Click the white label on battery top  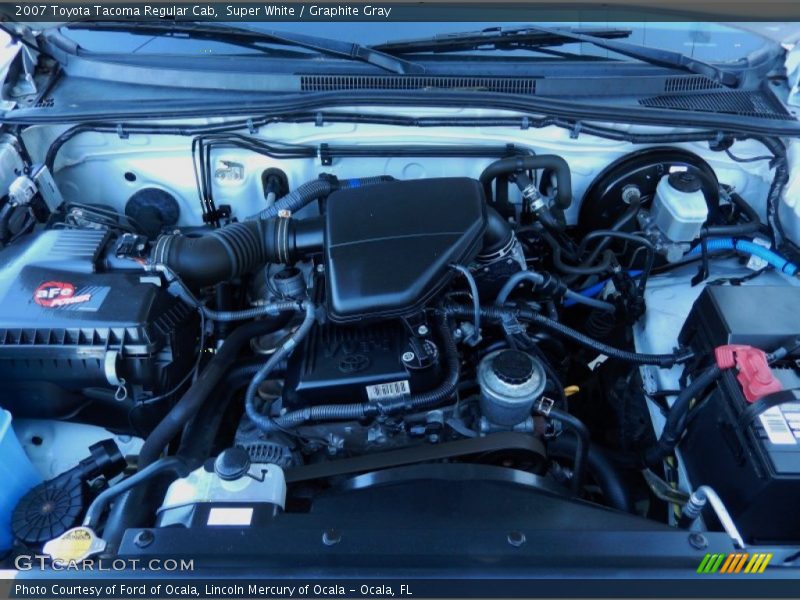pyautogui.click(x=780, y=423)
